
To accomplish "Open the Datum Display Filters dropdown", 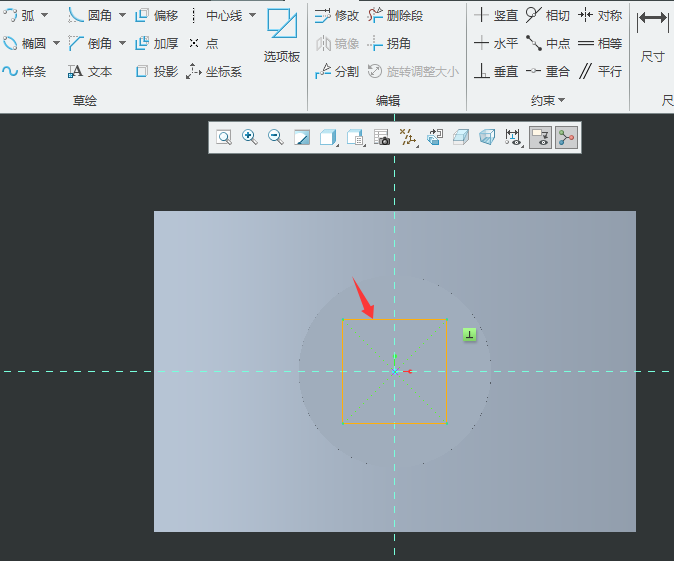I will tap(408, 138).
